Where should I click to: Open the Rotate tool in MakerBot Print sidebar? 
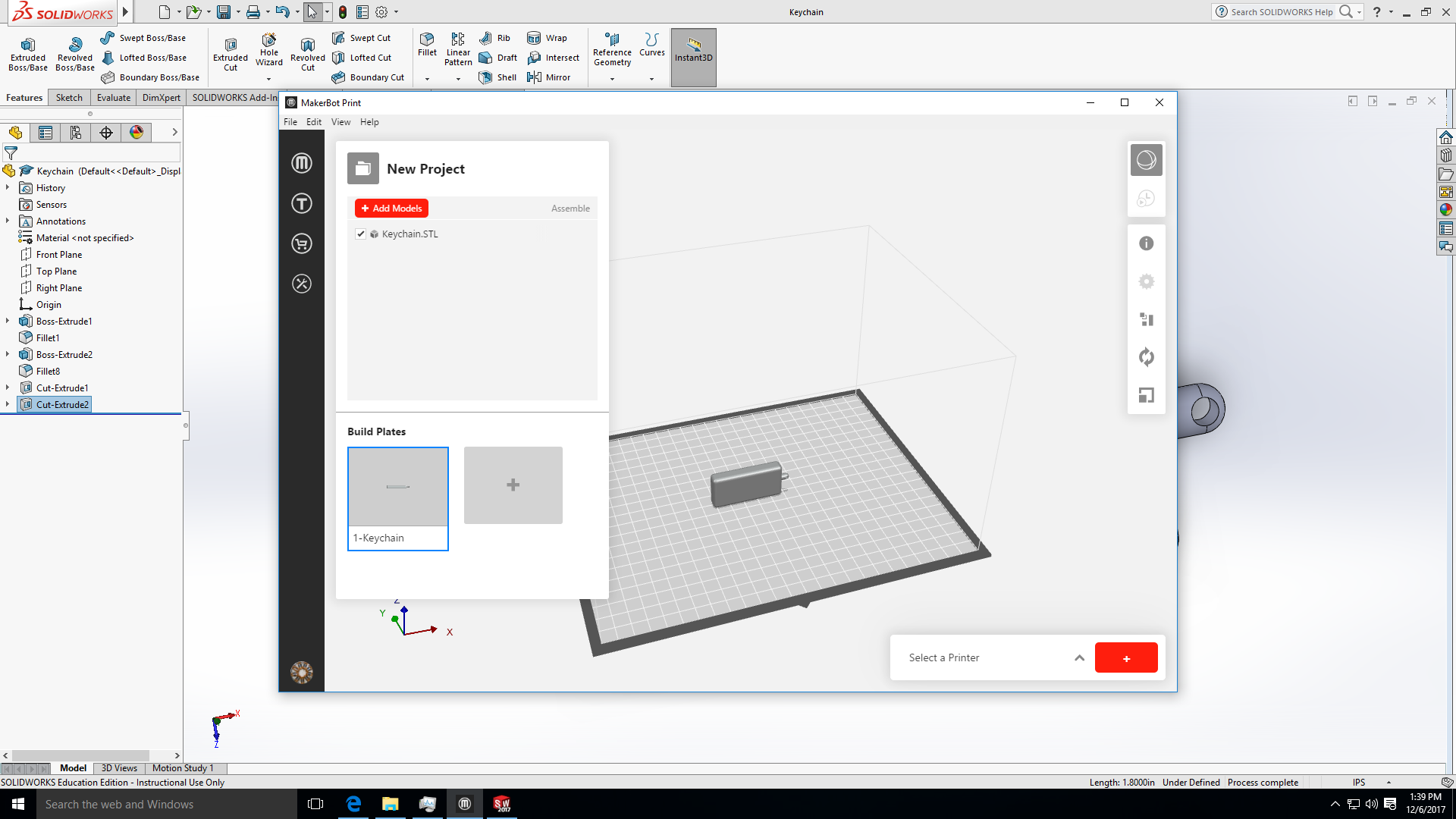1146,357
